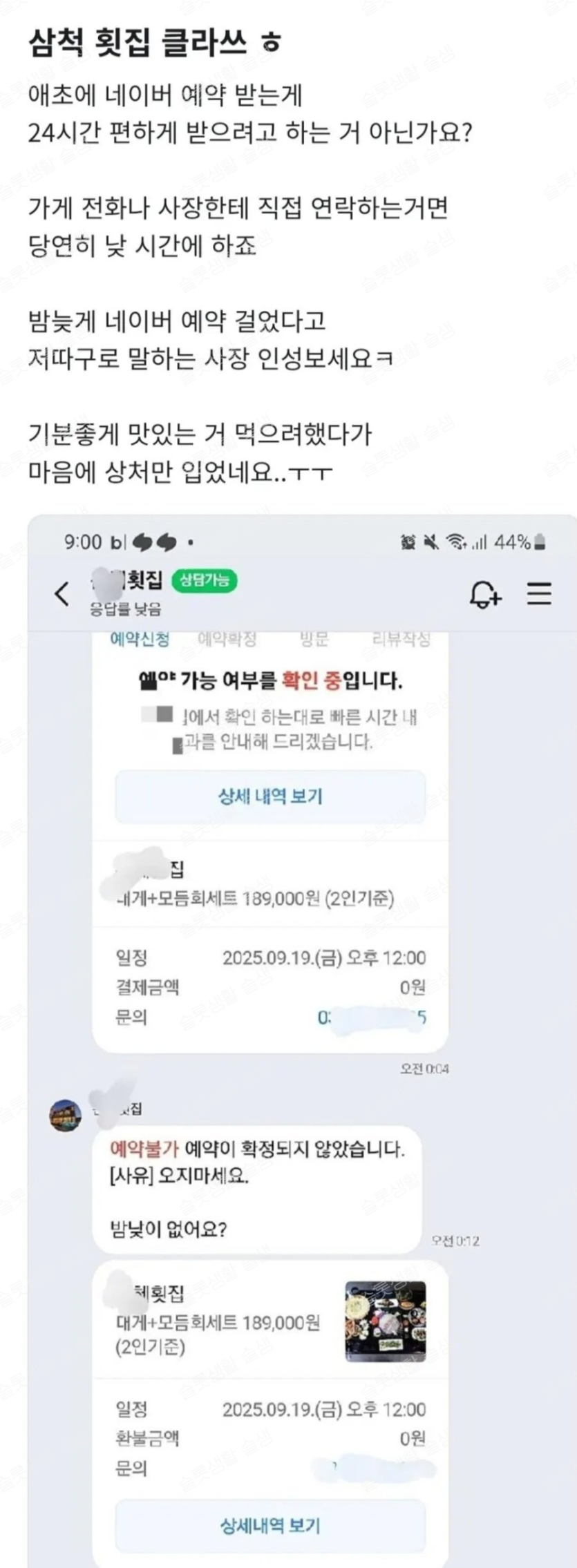The image size is (577, 1568).
Task: Tap the 대게+모듬회세트 item in lower card
Action: pyautogui.click(x=218, y=1334)
